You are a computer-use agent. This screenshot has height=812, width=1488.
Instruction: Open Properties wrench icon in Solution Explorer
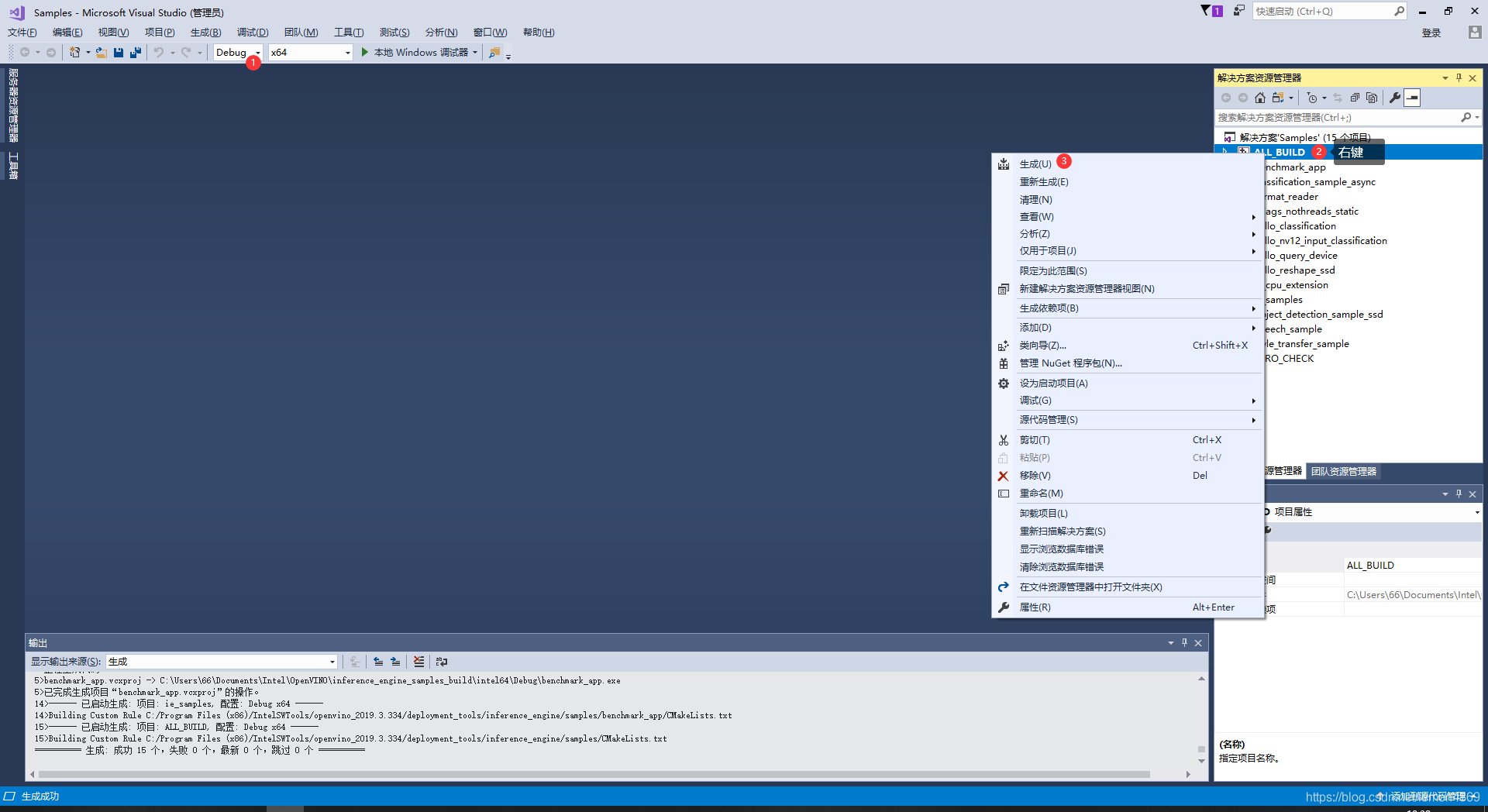coord(1395,98)
